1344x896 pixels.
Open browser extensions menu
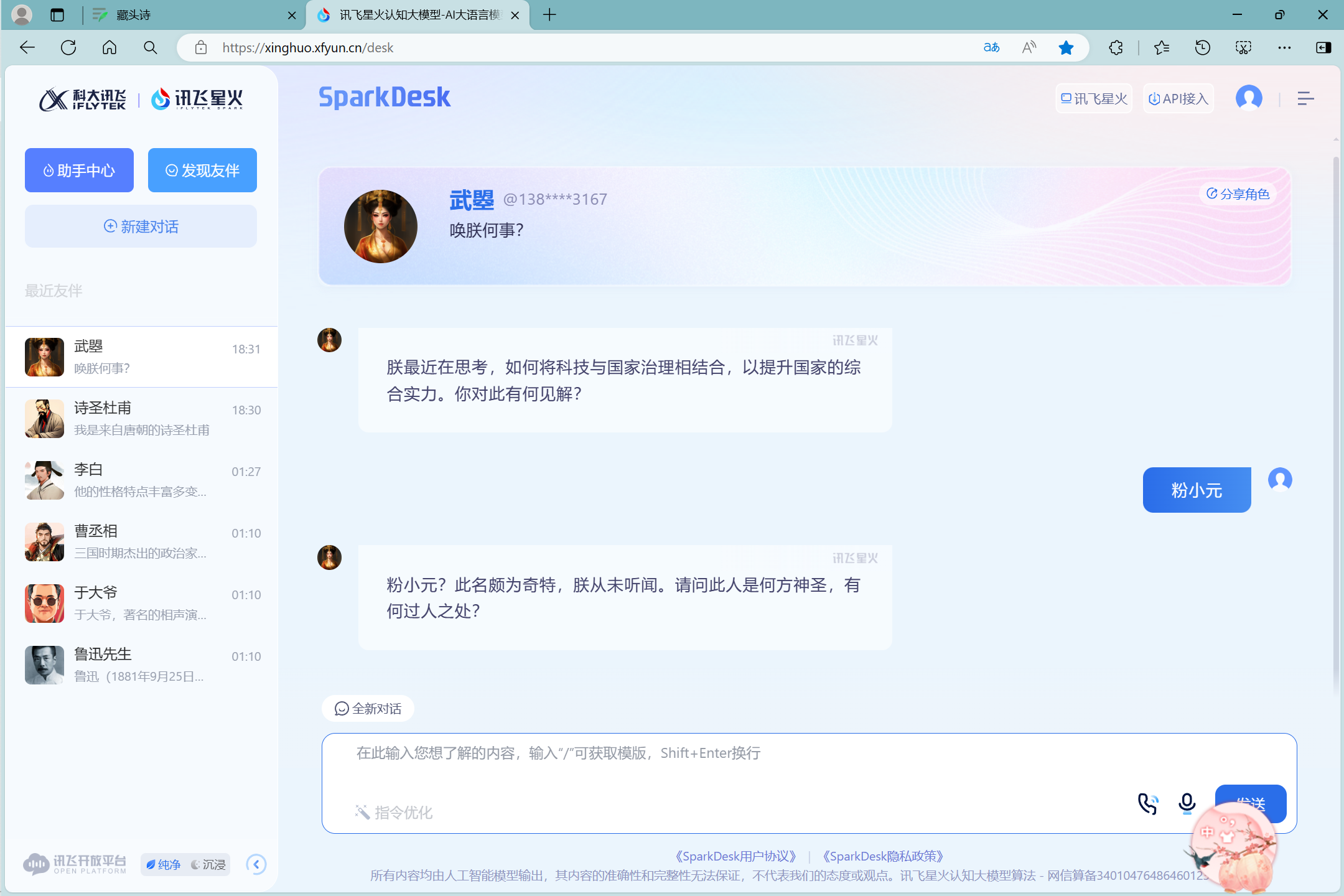[1116, 47]
